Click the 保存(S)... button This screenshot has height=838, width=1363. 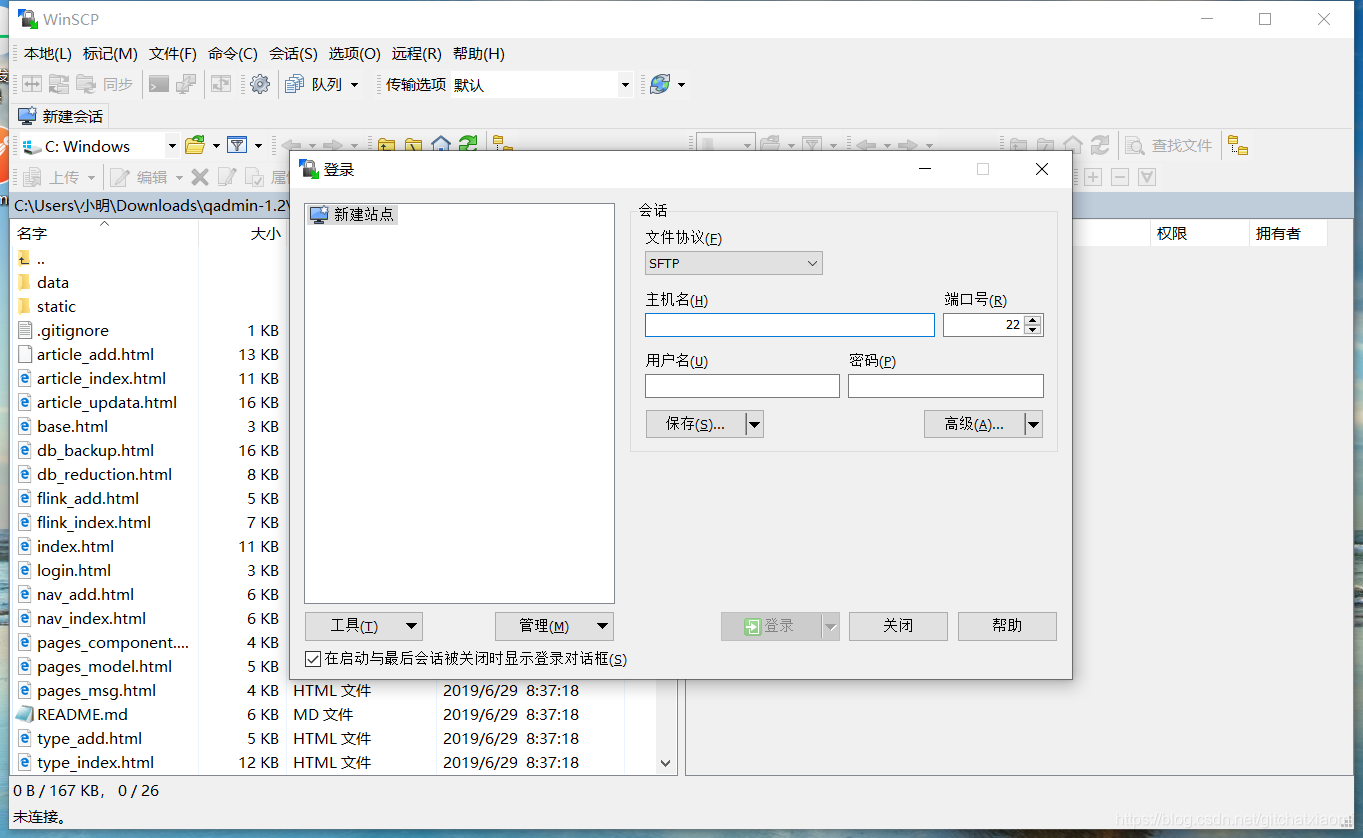(695, 424)
